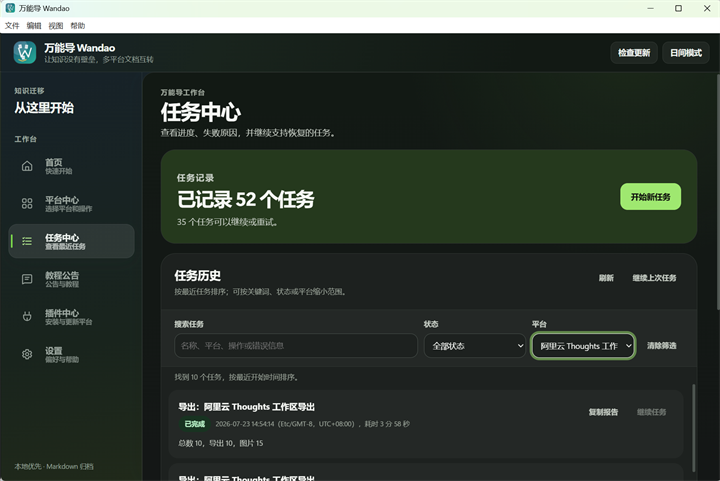Click the title 导出：阿里云 Thoughts 工作区导出
Image resolution: width=720 pixels, height=481 pixels.
(247, 407)
